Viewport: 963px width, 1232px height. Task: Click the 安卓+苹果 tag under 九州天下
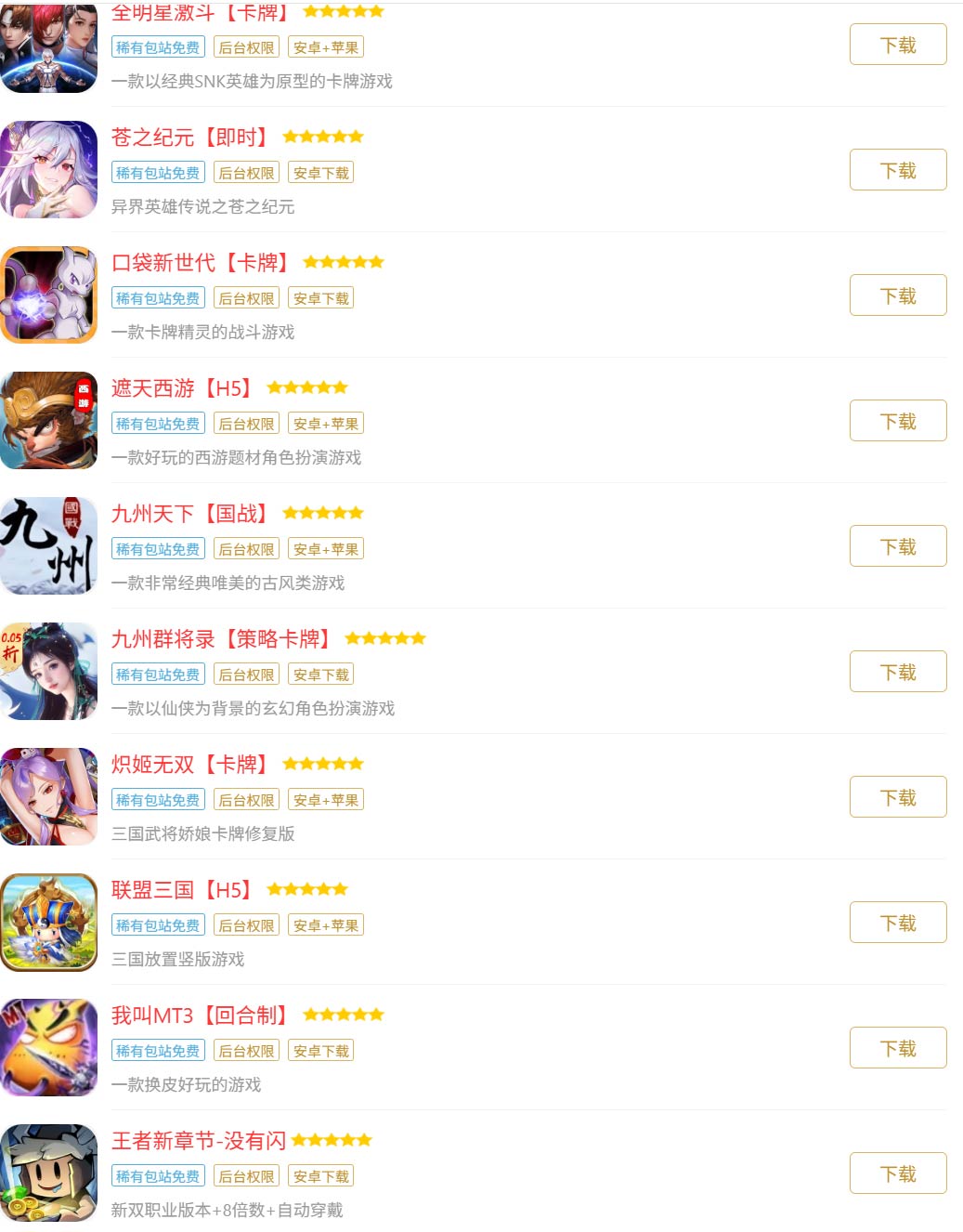click(325, 549)
